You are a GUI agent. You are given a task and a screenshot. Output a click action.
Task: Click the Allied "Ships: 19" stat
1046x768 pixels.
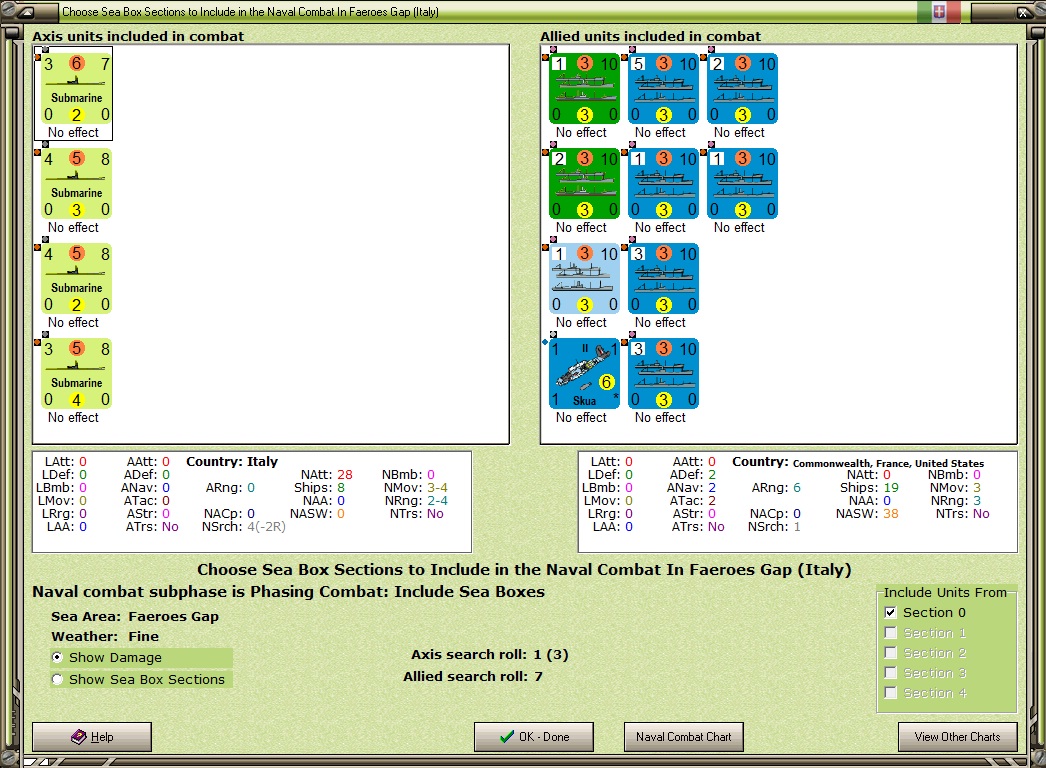coord(869,488)
